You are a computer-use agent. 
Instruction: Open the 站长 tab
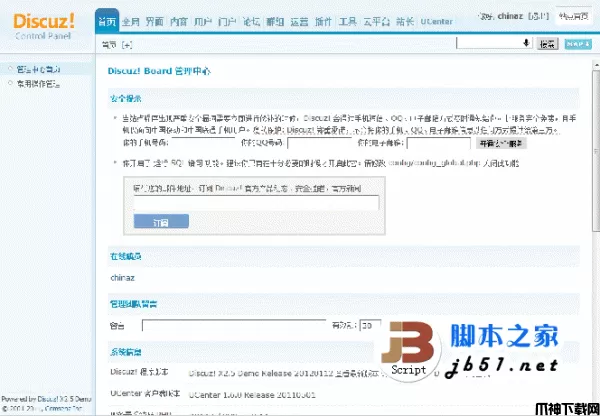405,22
